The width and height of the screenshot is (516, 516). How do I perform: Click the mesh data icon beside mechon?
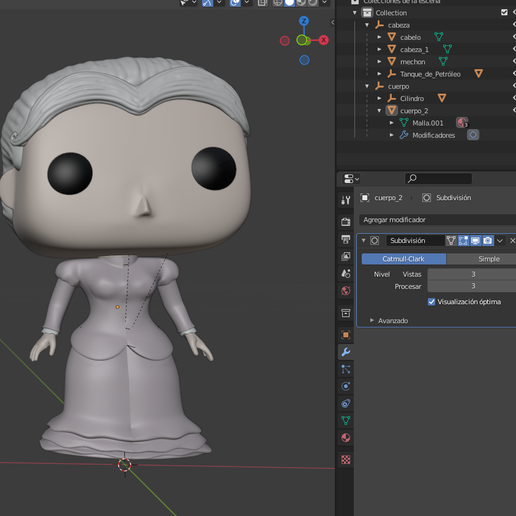tap(443, 61)
